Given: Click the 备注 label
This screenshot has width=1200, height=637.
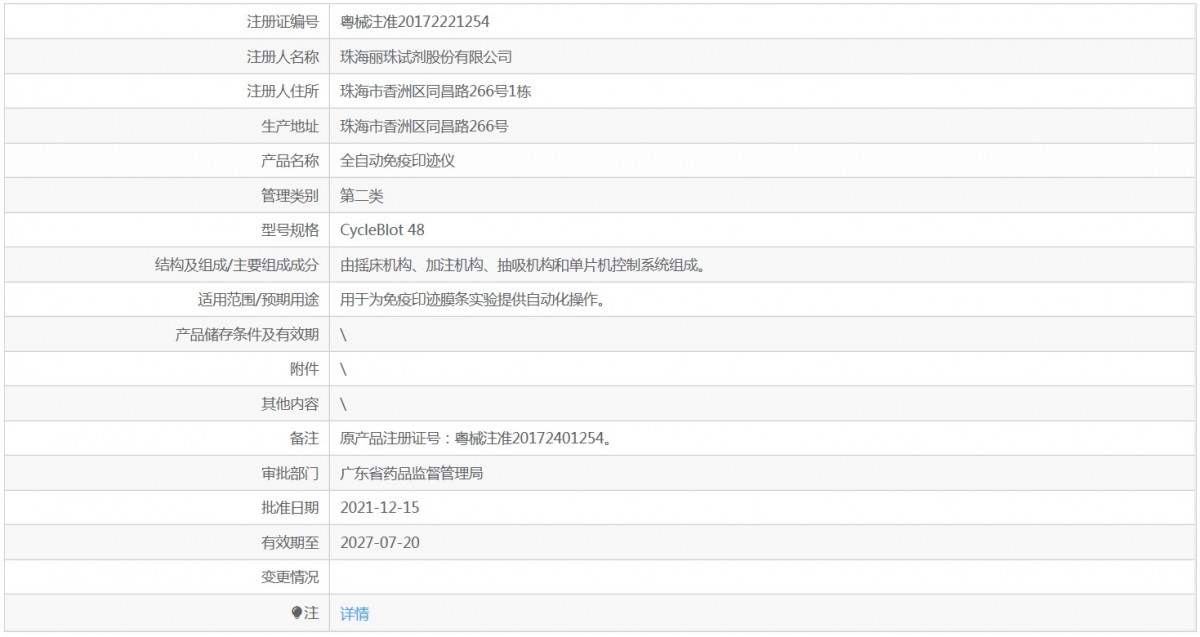Looking at the screenshot, I should pos(305,439).
